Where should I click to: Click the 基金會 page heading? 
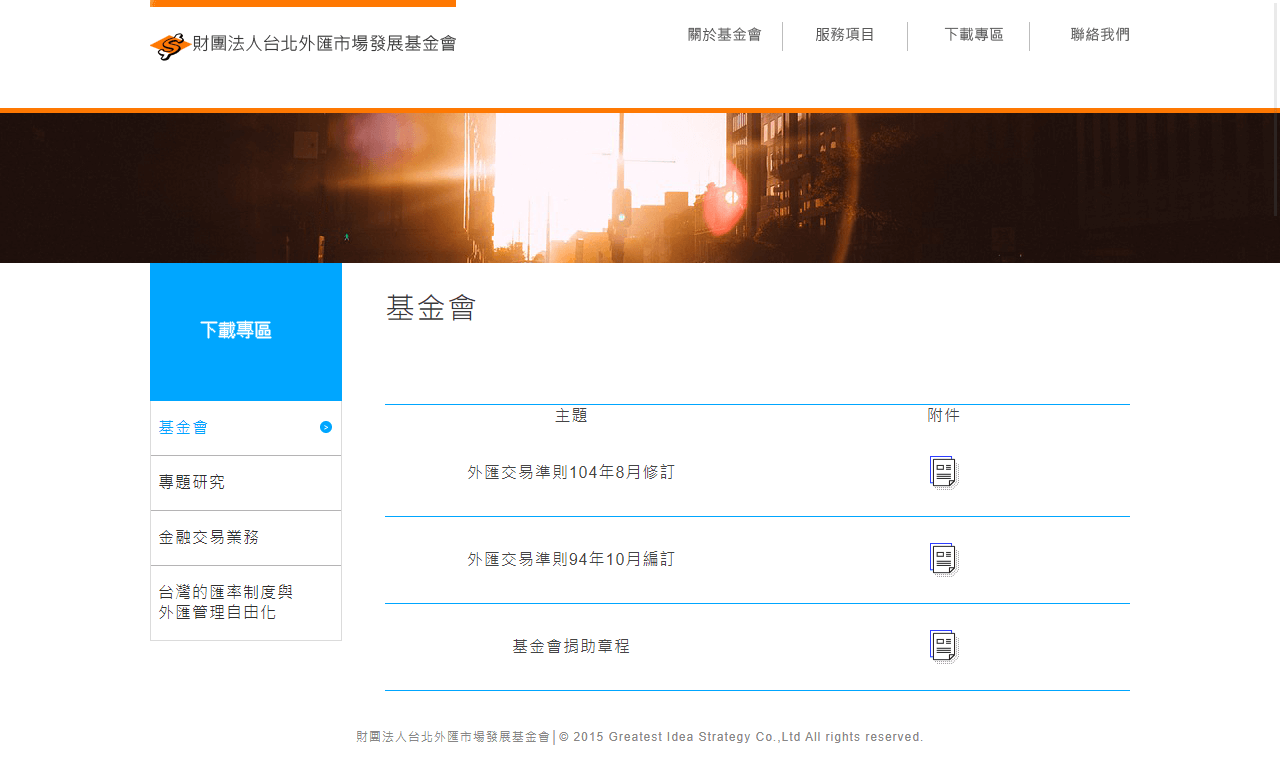(x=431, y=308)
